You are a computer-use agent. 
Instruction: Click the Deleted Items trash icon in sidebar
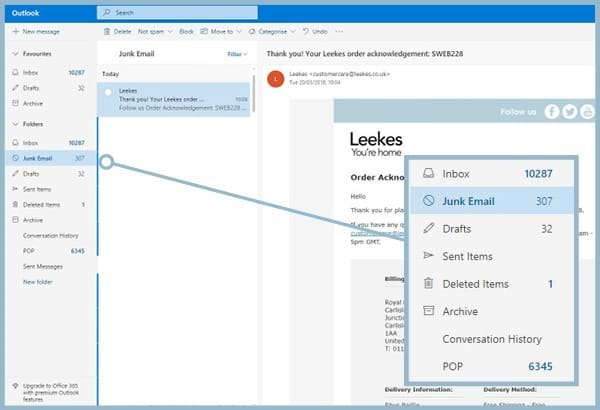15,204
